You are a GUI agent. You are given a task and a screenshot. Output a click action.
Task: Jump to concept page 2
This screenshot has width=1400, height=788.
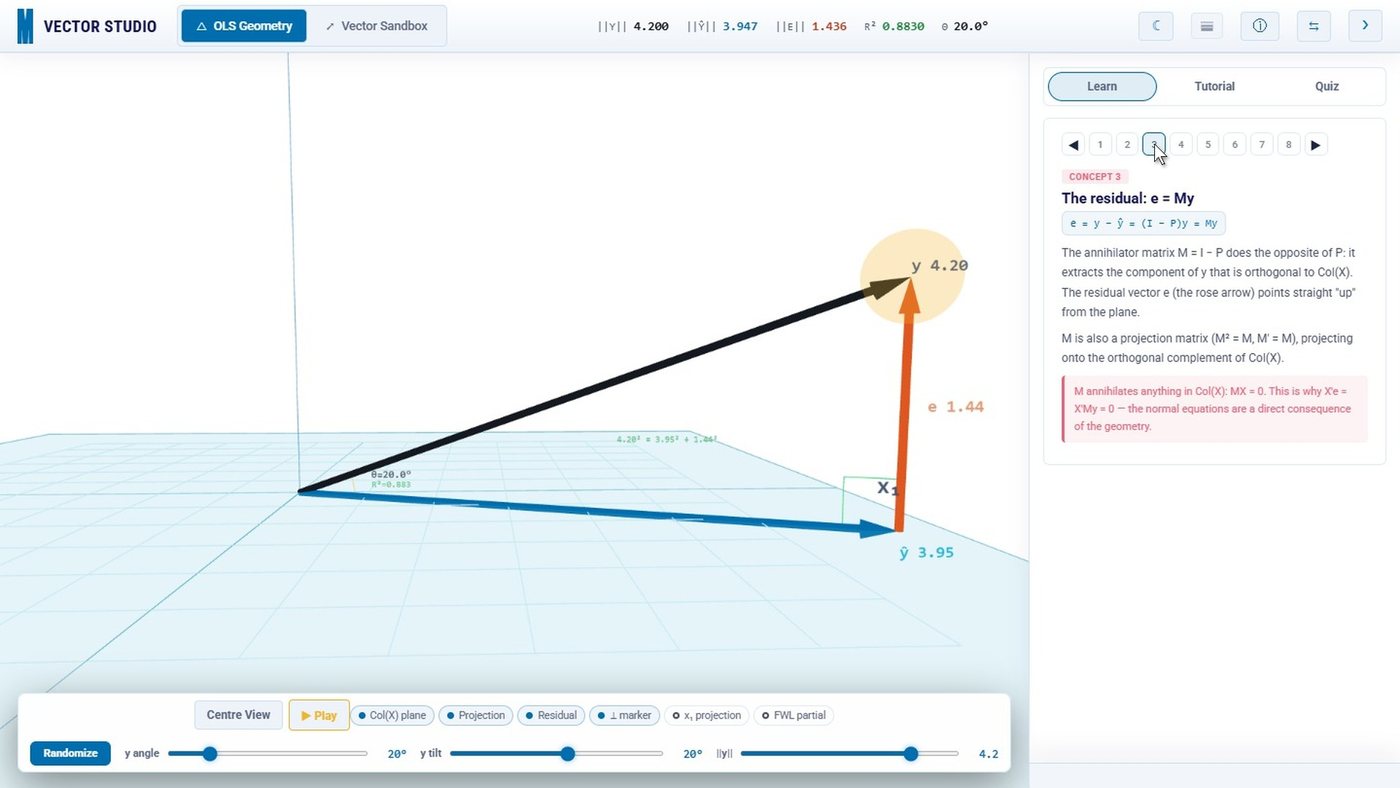pos(1127,145)
